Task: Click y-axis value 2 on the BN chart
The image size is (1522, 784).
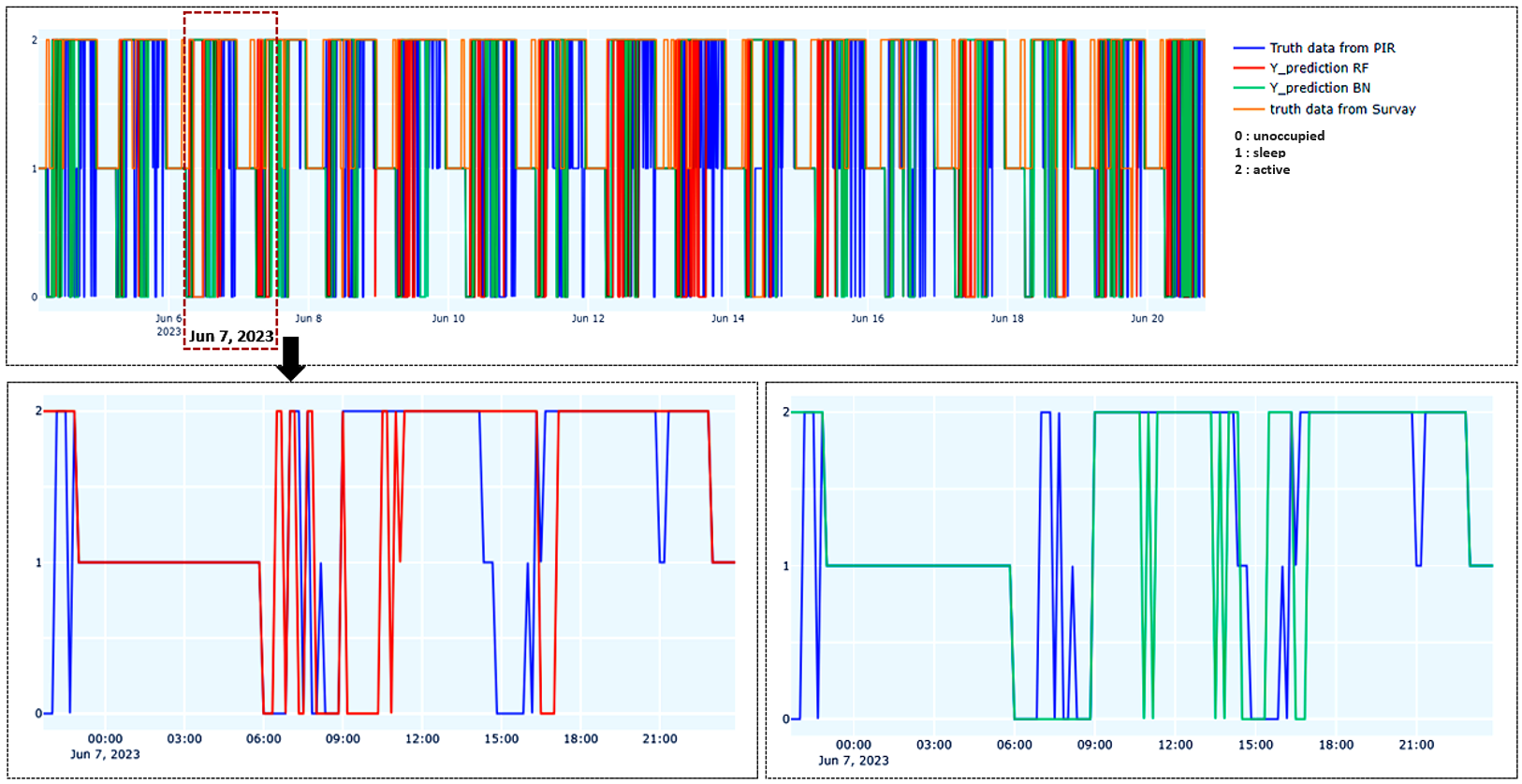Action: 786,413
